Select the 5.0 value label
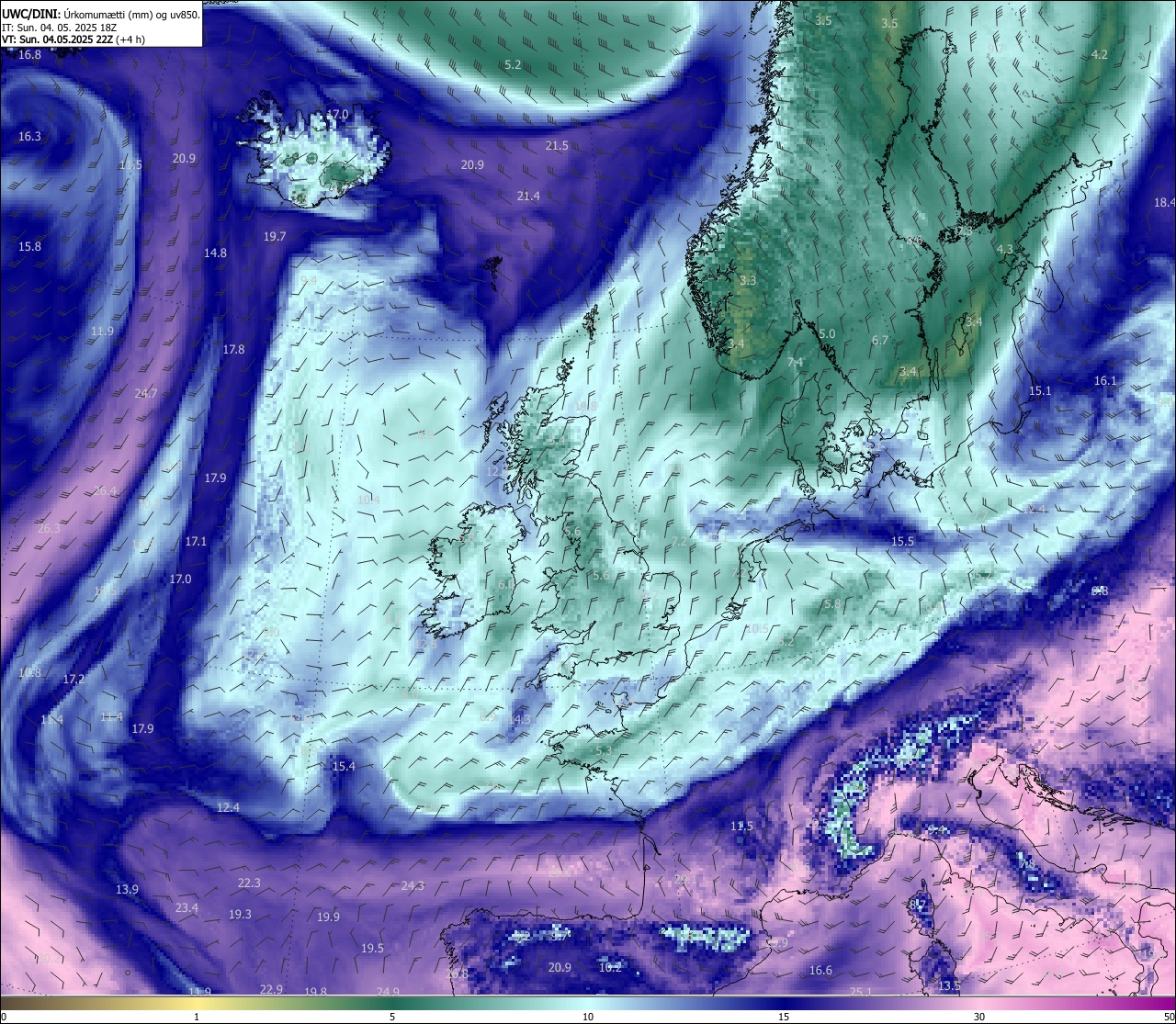 click(827, 334)
